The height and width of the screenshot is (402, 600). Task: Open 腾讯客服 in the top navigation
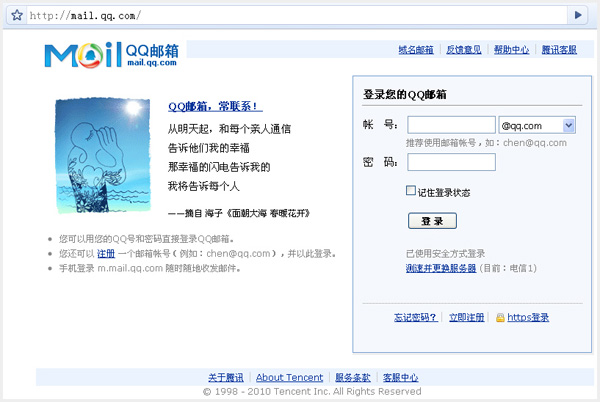pos(559,50)
